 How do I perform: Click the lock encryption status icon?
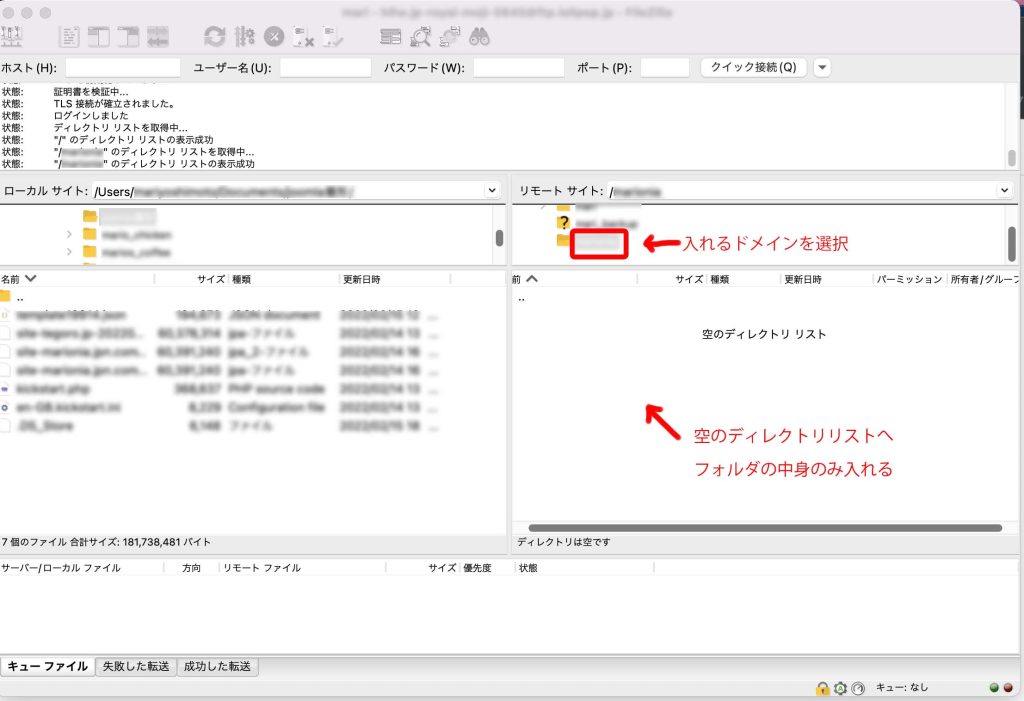822,688
